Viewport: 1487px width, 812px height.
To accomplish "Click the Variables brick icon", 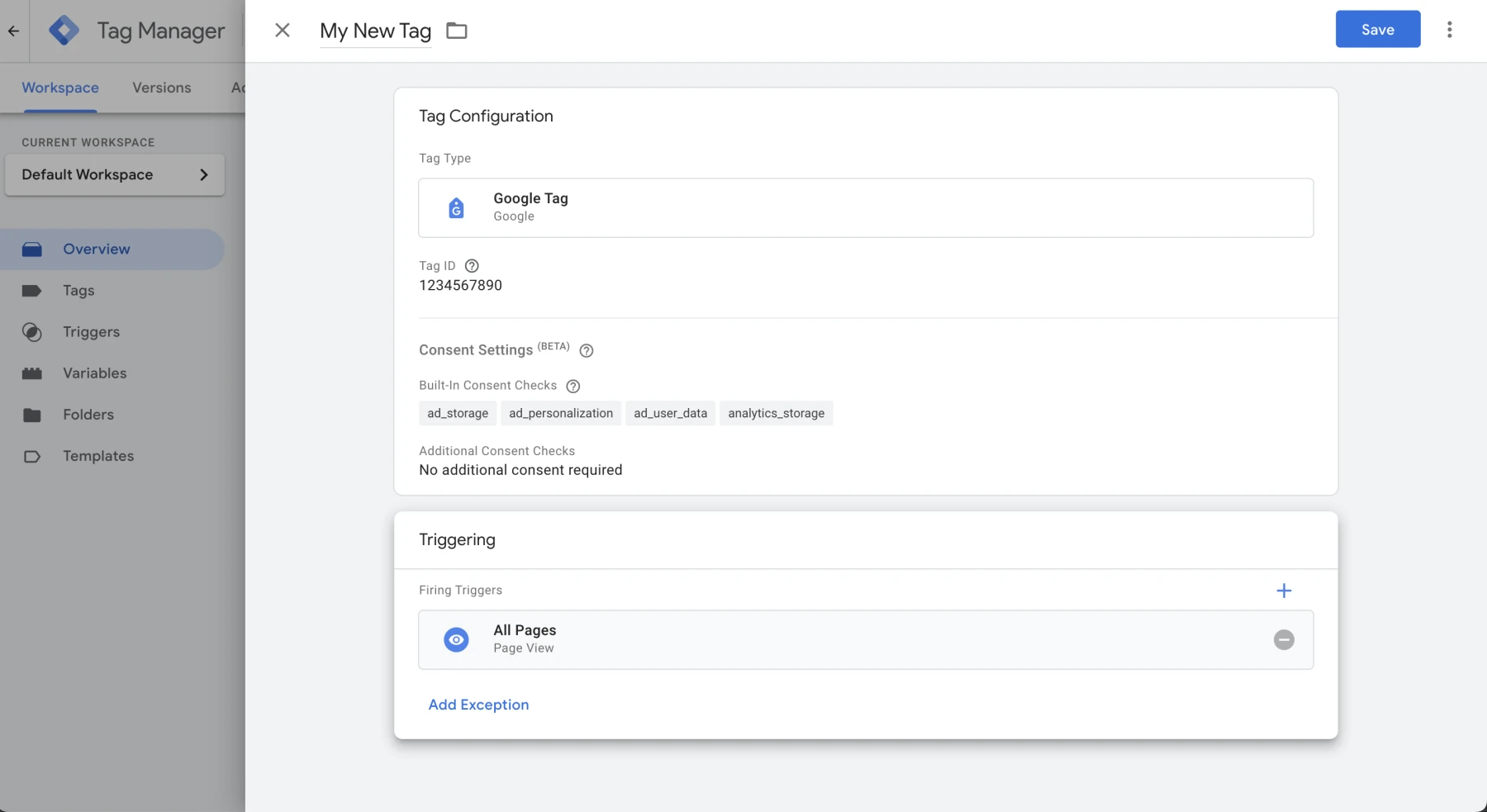I will pyautogui.click(x=32, y=373).
